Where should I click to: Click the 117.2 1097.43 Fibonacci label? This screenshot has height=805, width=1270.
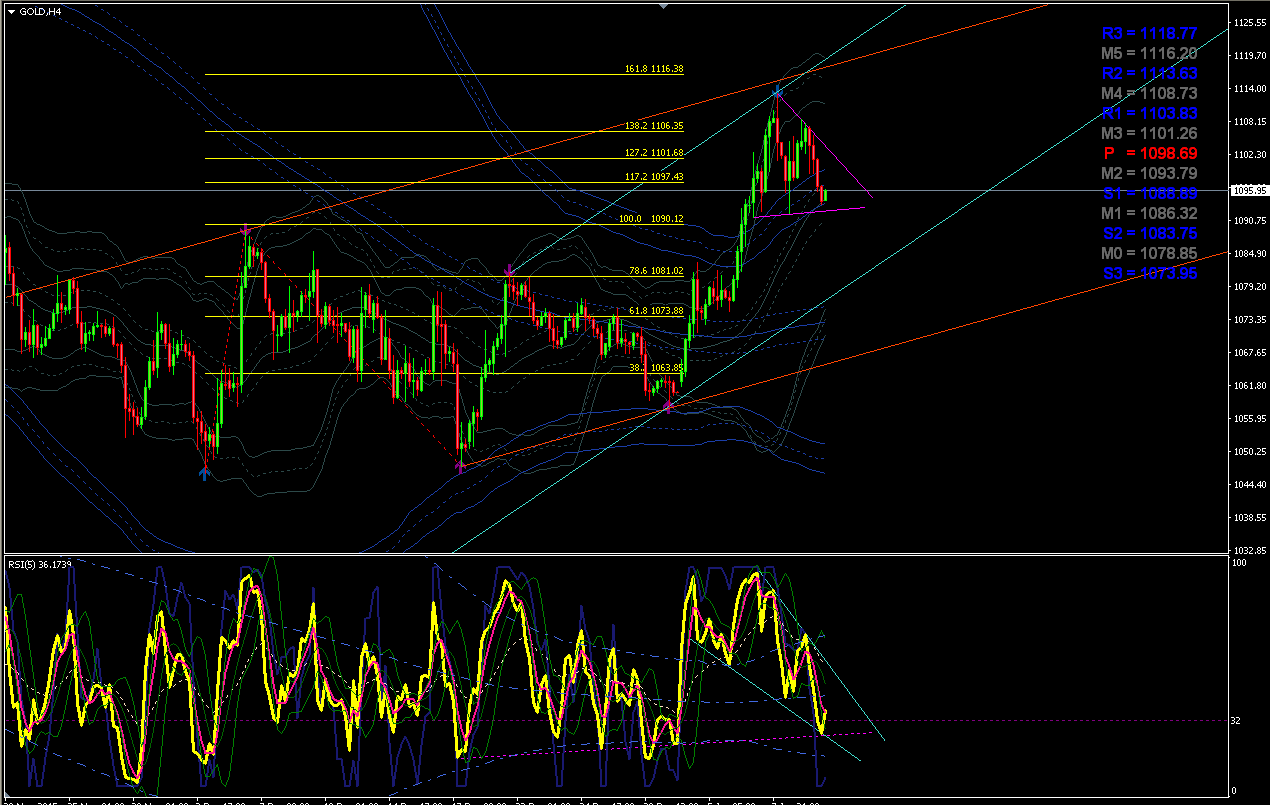coord(653,177)
